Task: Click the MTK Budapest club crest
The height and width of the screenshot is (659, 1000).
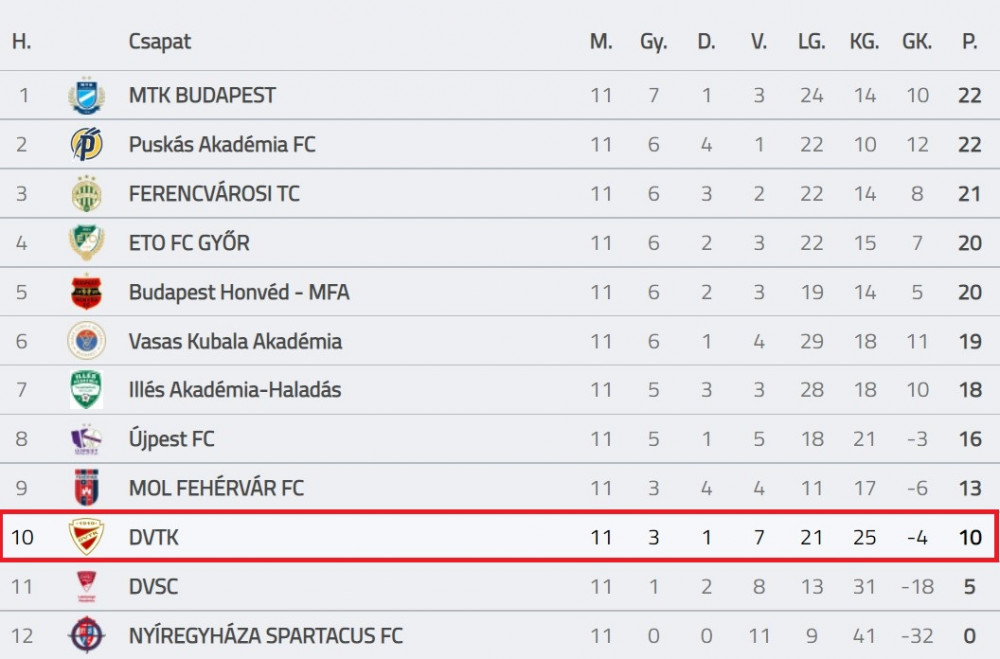Action: pyautogui.click(x=86, y=96)
